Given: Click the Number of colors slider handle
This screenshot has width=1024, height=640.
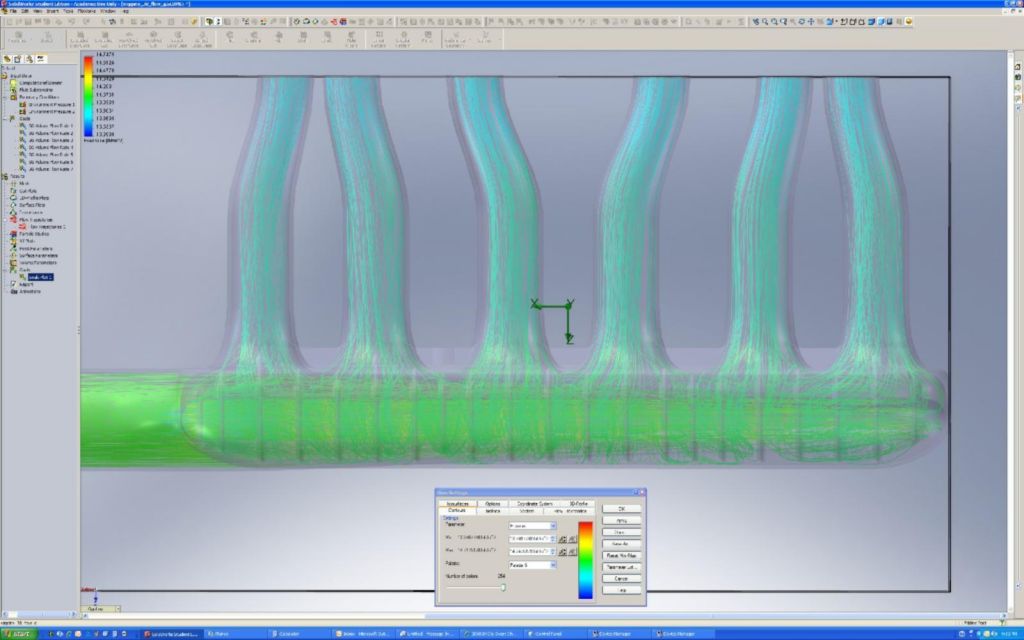Looking at the screenshot, I should pyautogui.click(x=503, y=587).
